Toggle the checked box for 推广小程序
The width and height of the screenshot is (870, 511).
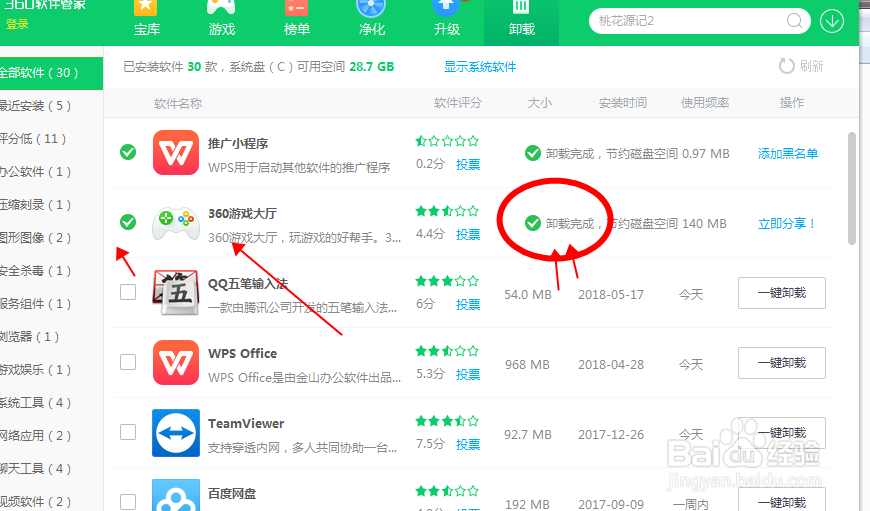pyautogui.click(x=128, y=152)
